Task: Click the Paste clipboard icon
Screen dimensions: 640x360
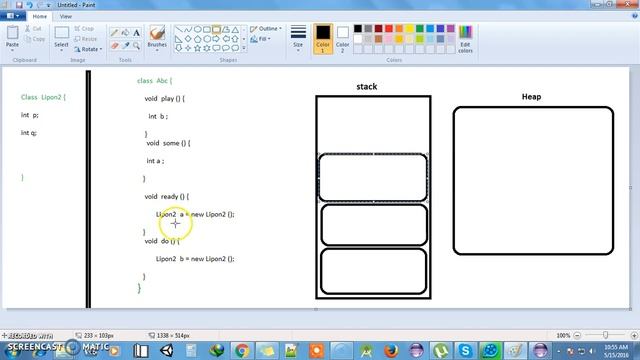Action: pyautogui.click(x=12, y=33)
